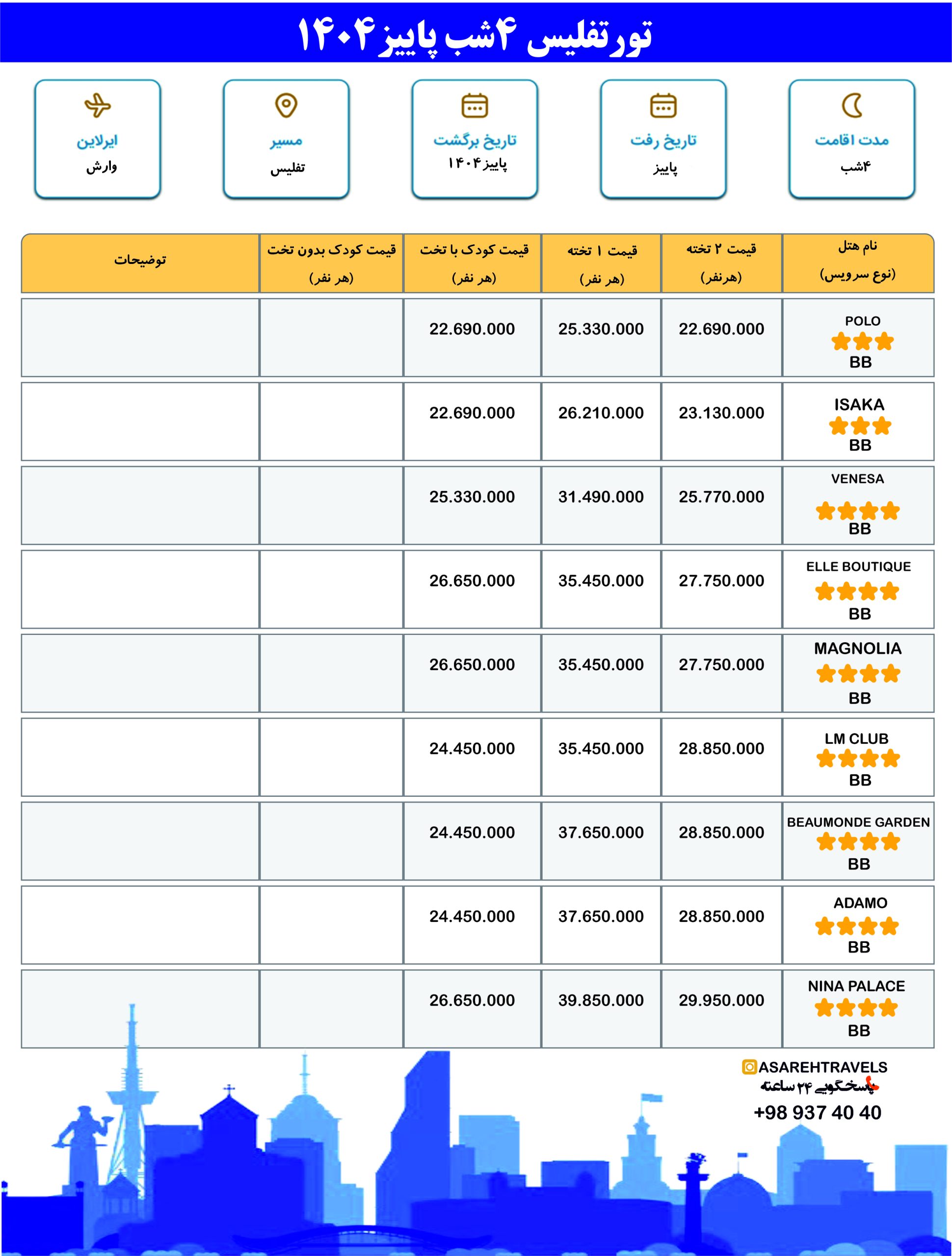Click the airplane icon in airline card

click(97, 105)
